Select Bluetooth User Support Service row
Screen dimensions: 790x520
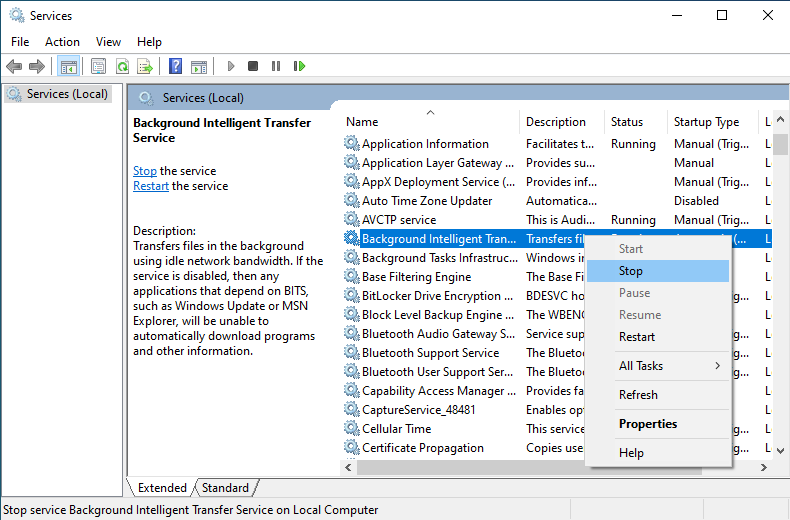point(464,372)
